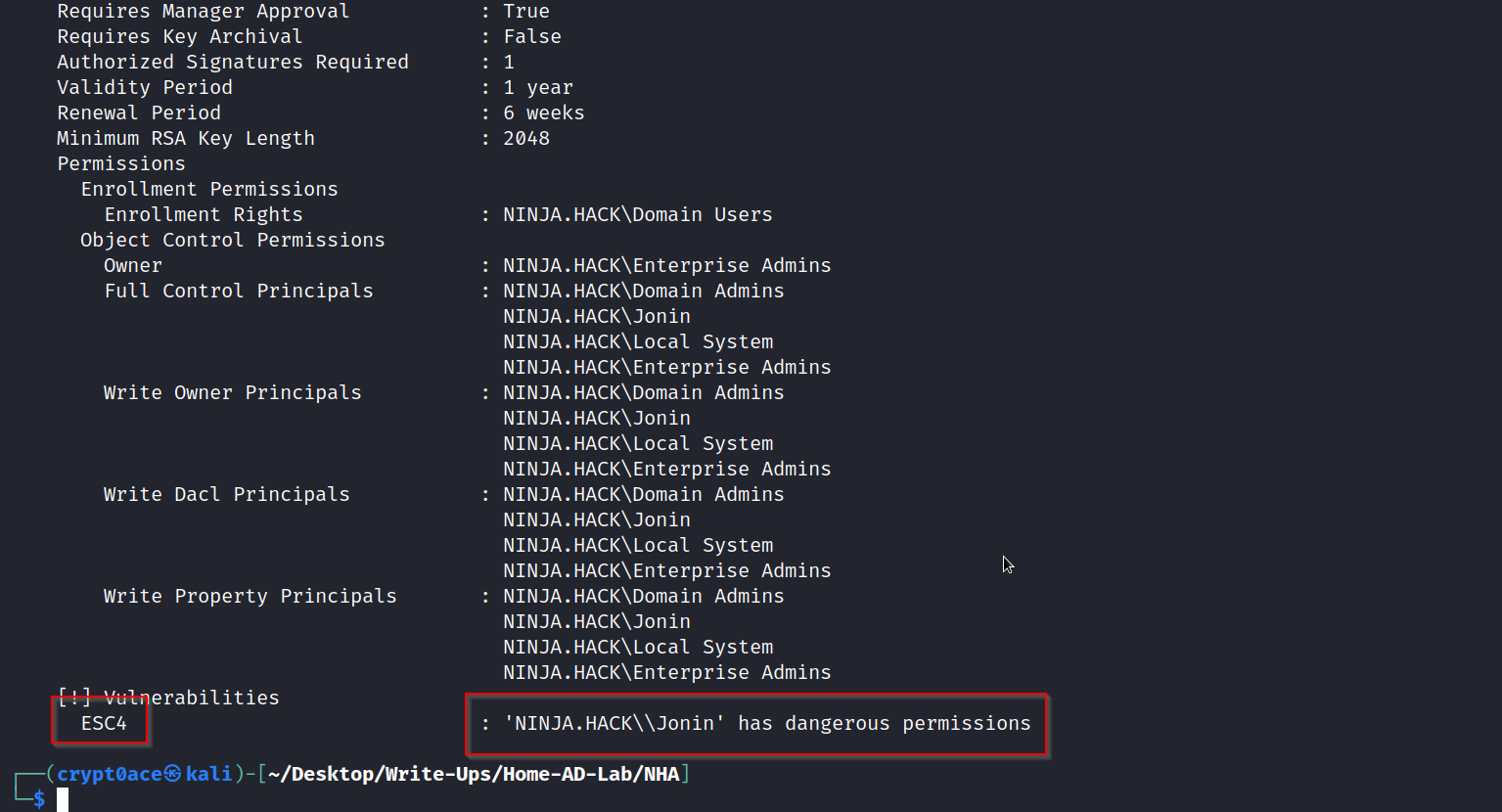Image resolution: width=1502 pixels, height=812 pixels.
Task: Click the Renewal Period 6 weeks value
Action: tap(544, 113)
